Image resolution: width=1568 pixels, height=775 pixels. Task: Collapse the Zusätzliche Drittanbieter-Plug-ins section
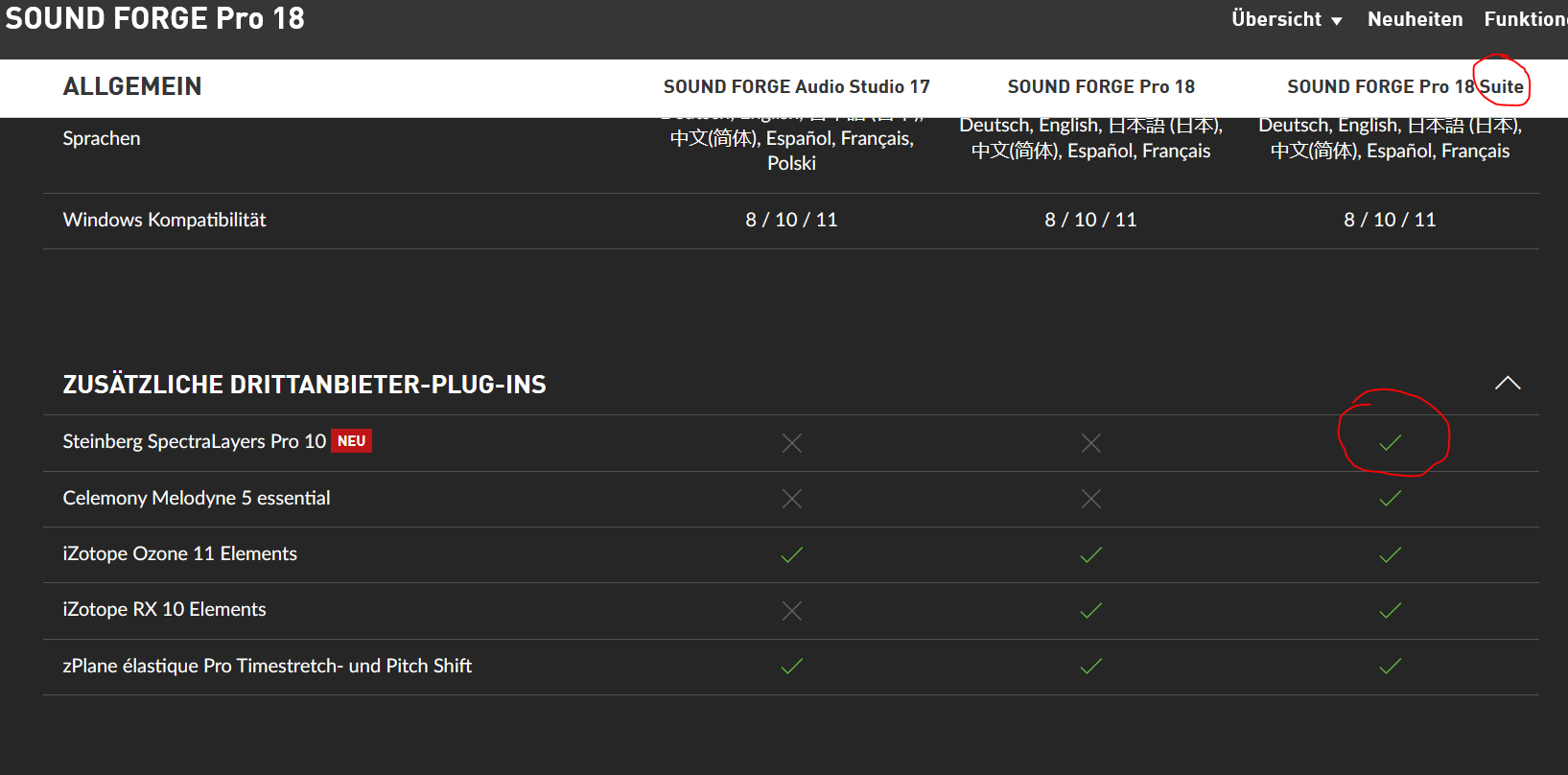pyautogui.click(x=1507, y=384)
